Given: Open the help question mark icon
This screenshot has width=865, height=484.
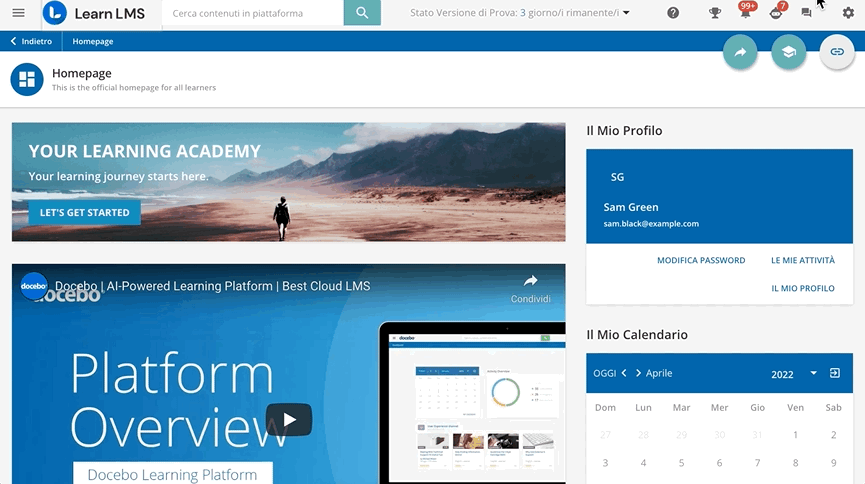Looking at the screenshot, I should point(672,13).
